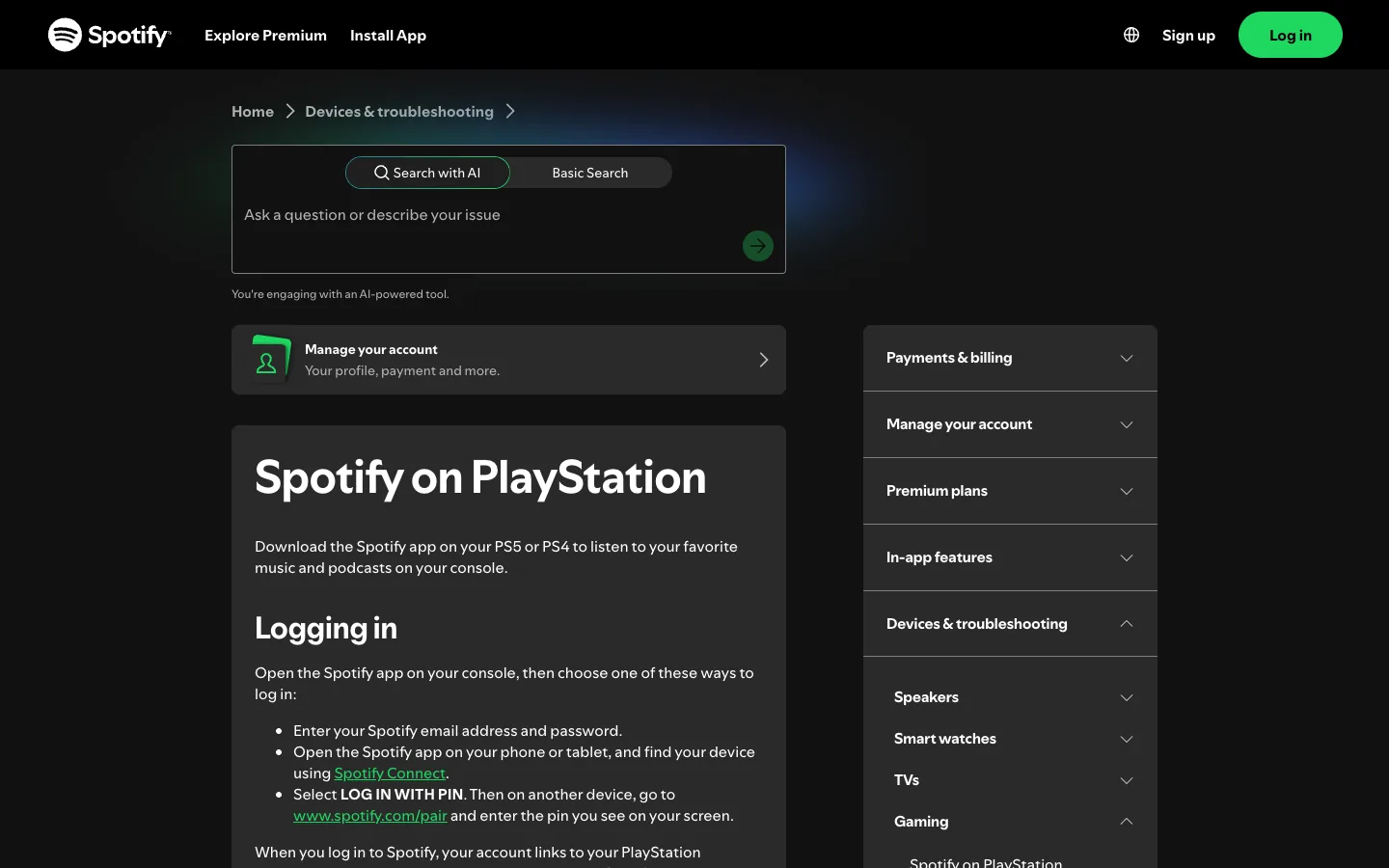Go to Devices & troubleshooting breadcrumb
Image resolution: width=1389 pixels, height=868 pixels.
click(x=399, y=112)
